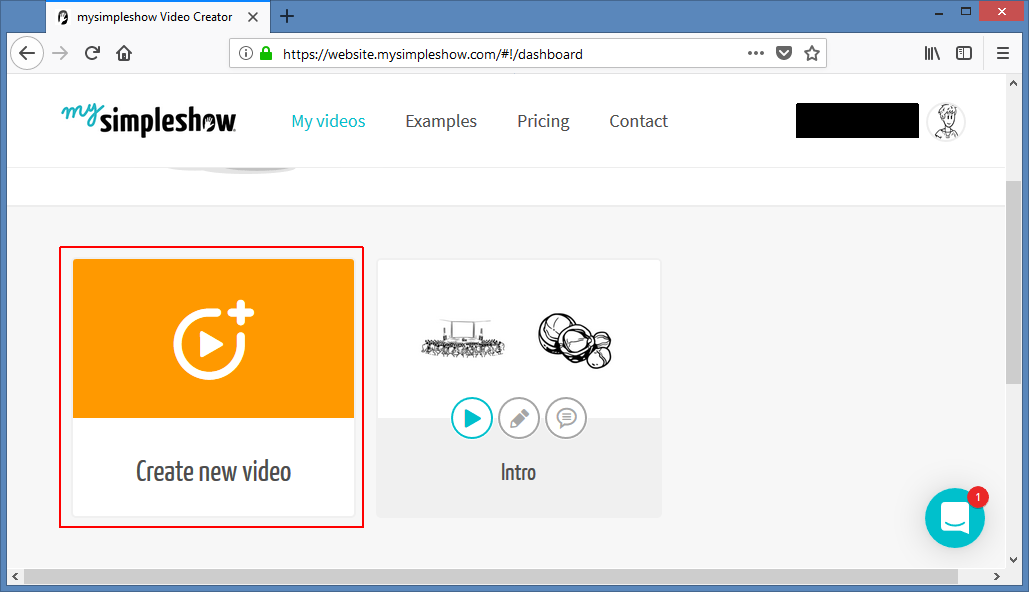Click the user avatar profile picture
The image size is (1029, 592).
(945, 122)
